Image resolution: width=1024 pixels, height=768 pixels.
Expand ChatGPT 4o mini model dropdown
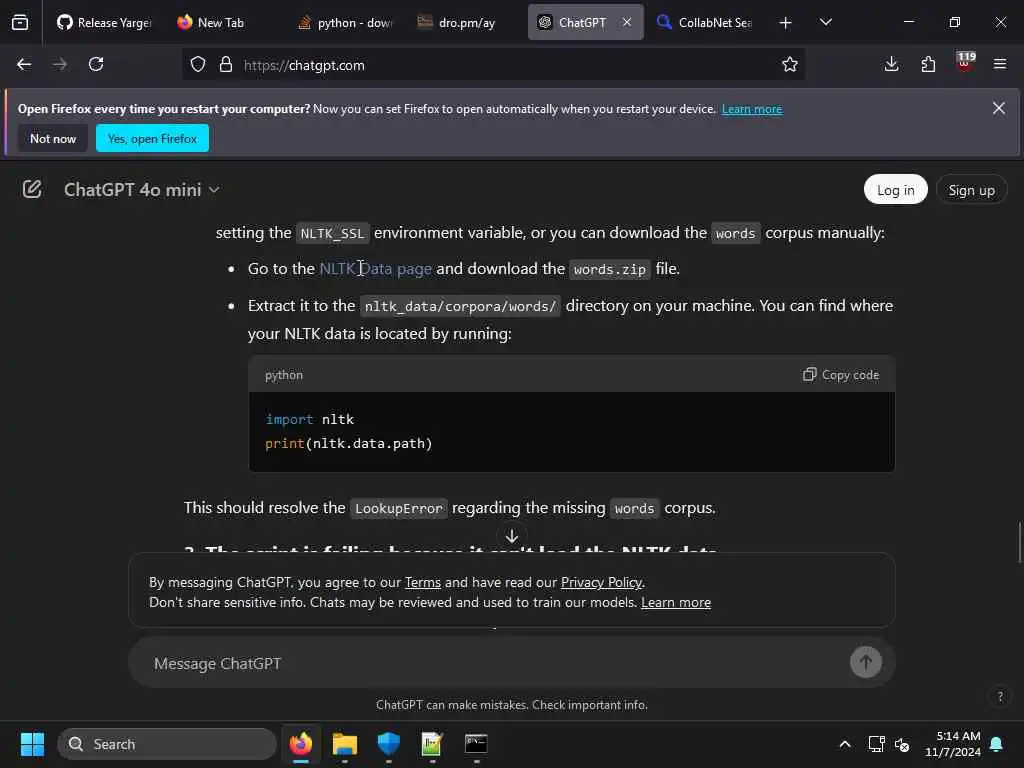pyautogui.click(x=142, y=190)
